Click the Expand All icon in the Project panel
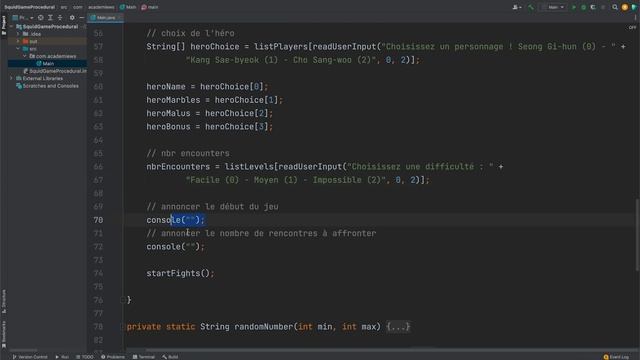The image size is (640, 360). tap(50, 18)
